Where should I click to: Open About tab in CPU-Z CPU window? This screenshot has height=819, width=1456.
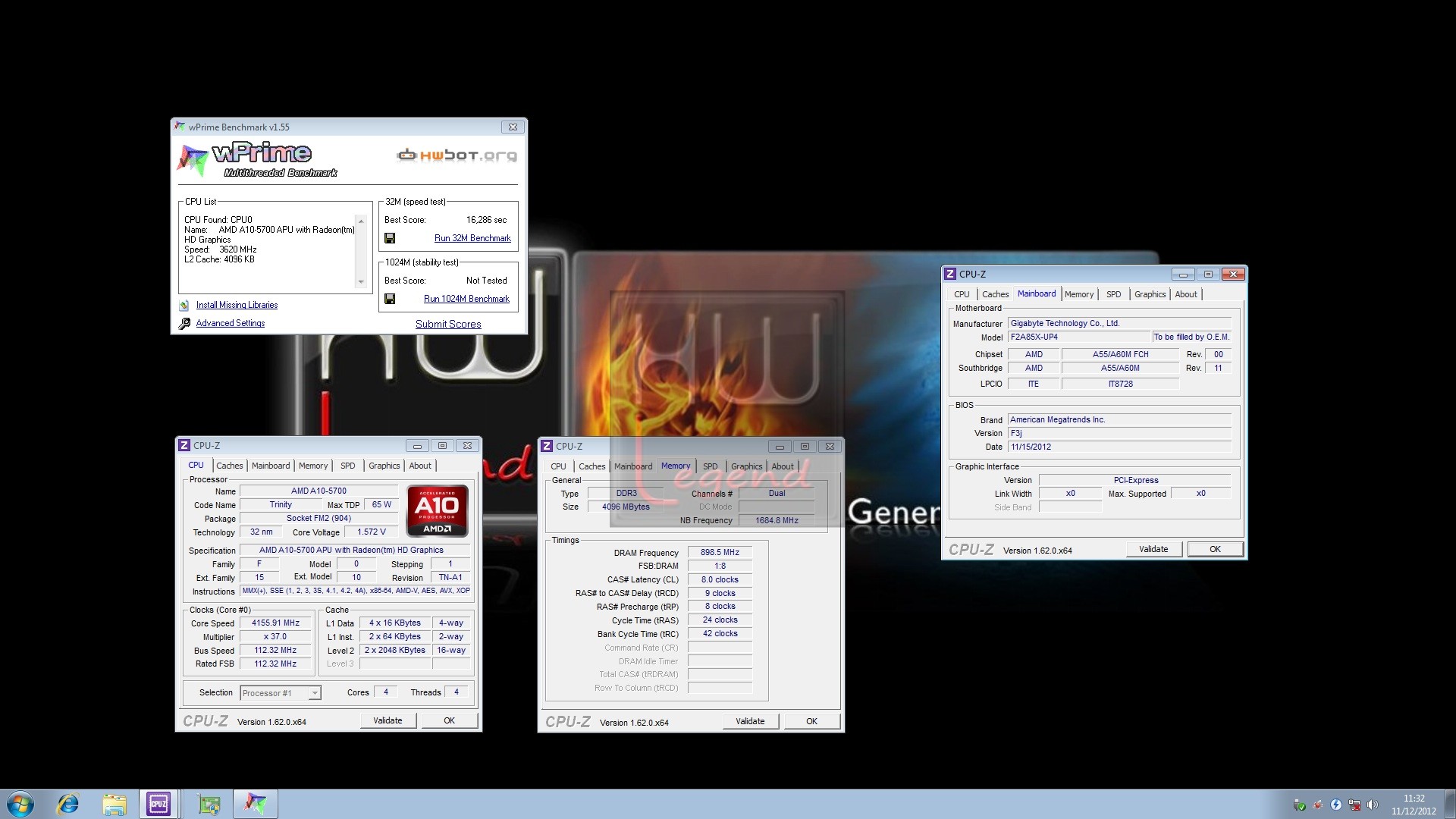pos(420,466)
